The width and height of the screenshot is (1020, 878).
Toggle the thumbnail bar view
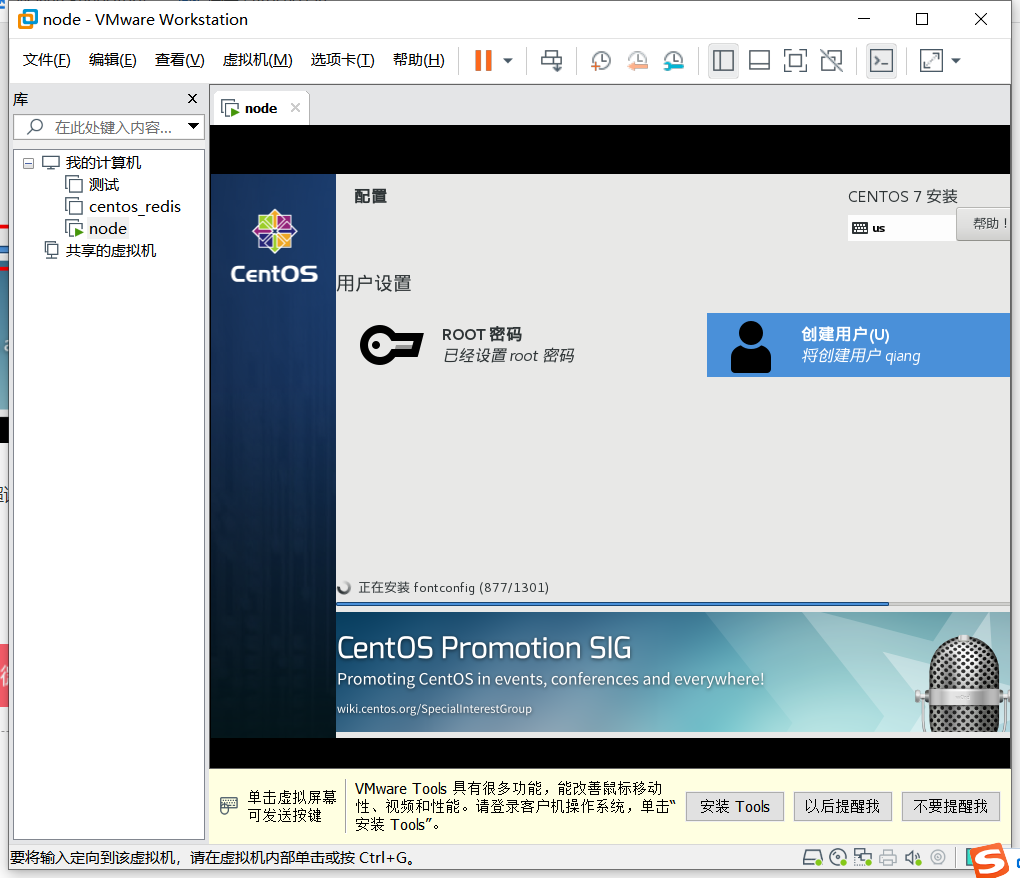point(759,60)
